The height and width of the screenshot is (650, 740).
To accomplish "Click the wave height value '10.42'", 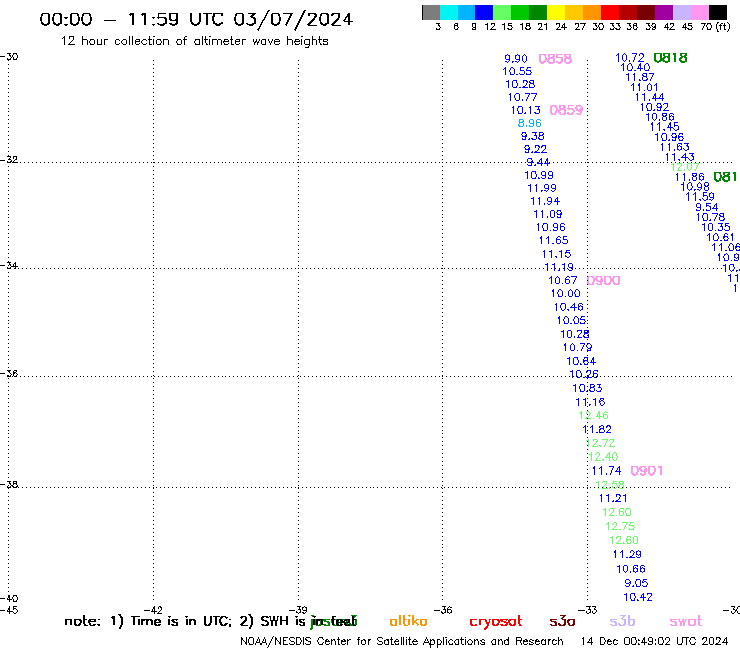I will click(638, 597).
